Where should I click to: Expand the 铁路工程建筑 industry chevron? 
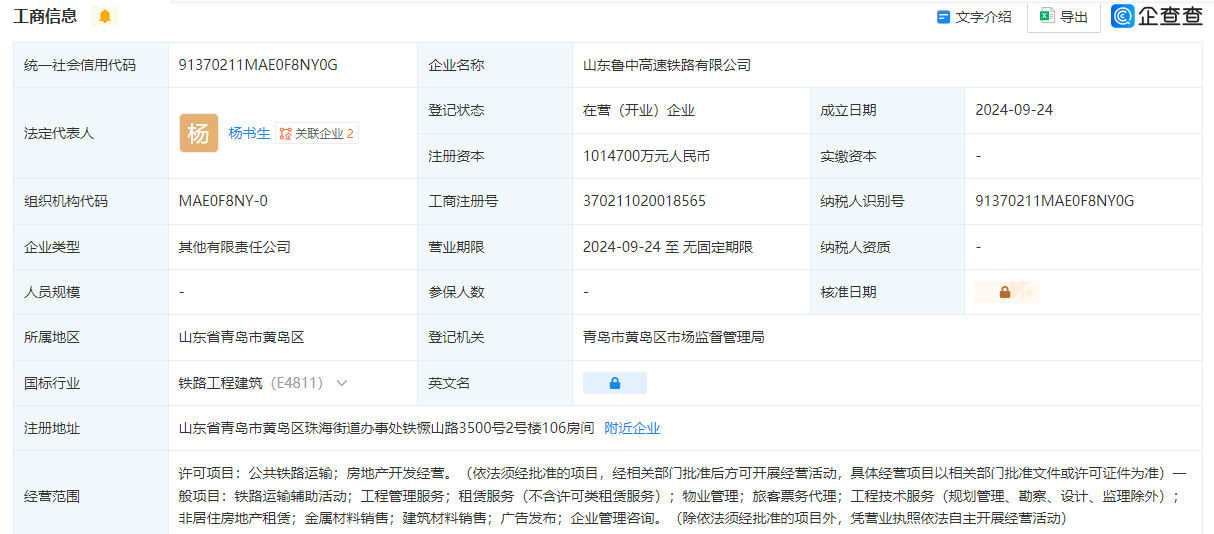point(342,383)
